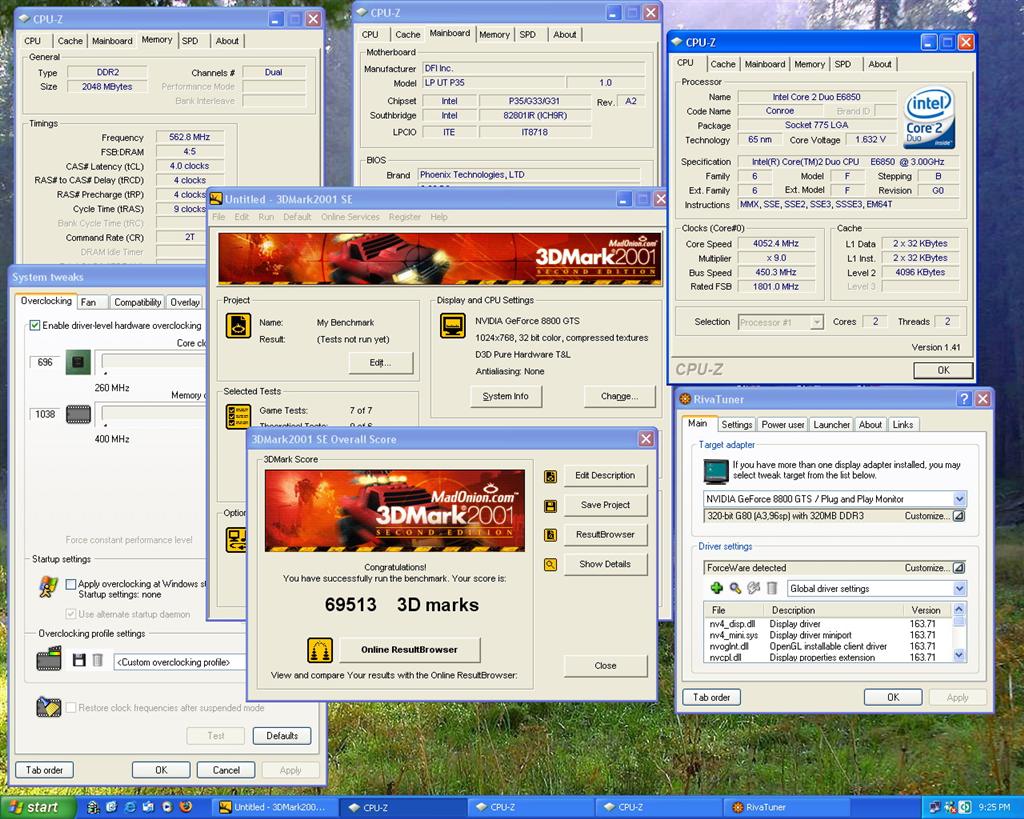Delete overclocking profile with the trash icon
Viewport: 1024px width, 819px height.
pos(97,660)
